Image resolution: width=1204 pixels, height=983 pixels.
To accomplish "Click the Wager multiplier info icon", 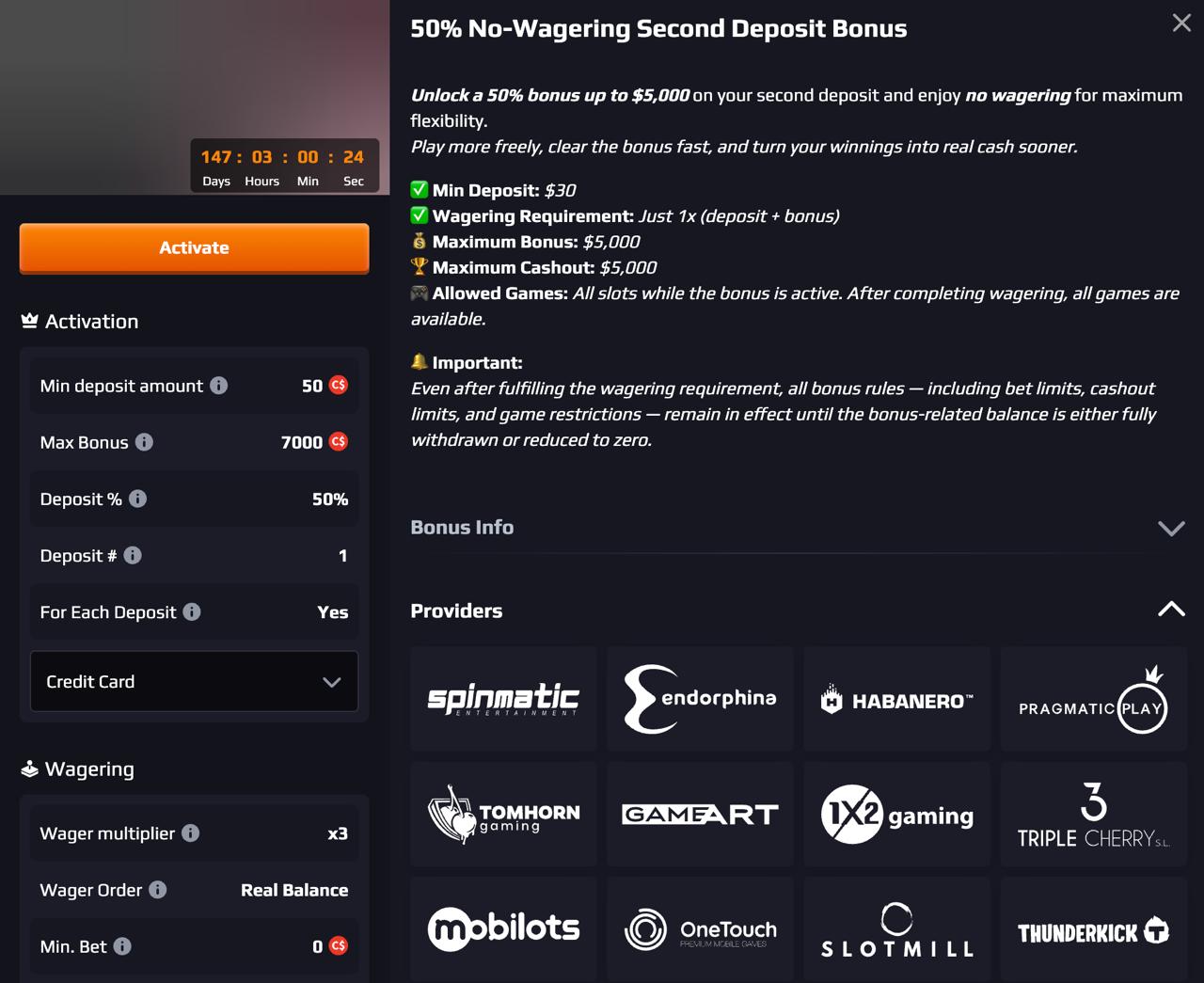I will [x=191, y=832].
